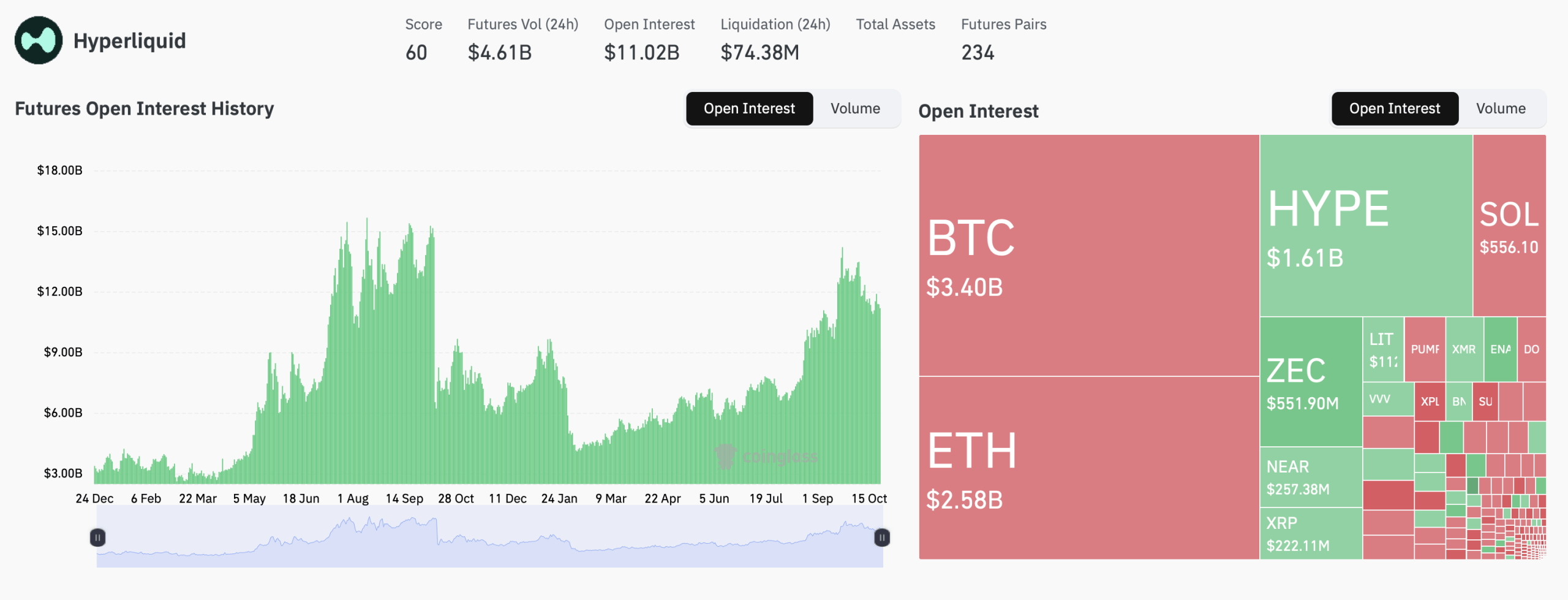The height and width of the screenshot is (600, 1568).
Task: Grab the right range slider handle
Action: click(x=882, y=537)
